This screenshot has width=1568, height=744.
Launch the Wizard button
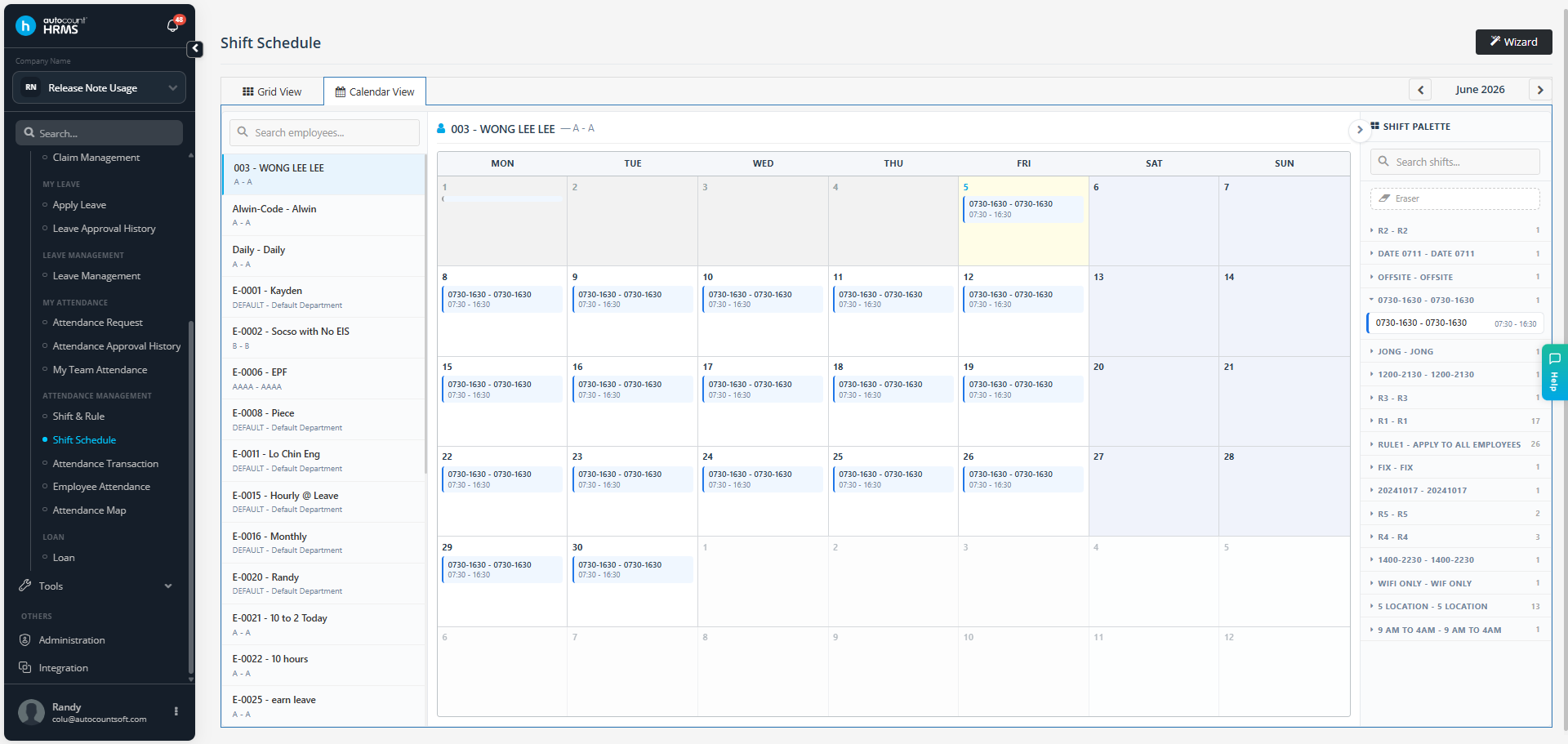tap(1513, 42)
